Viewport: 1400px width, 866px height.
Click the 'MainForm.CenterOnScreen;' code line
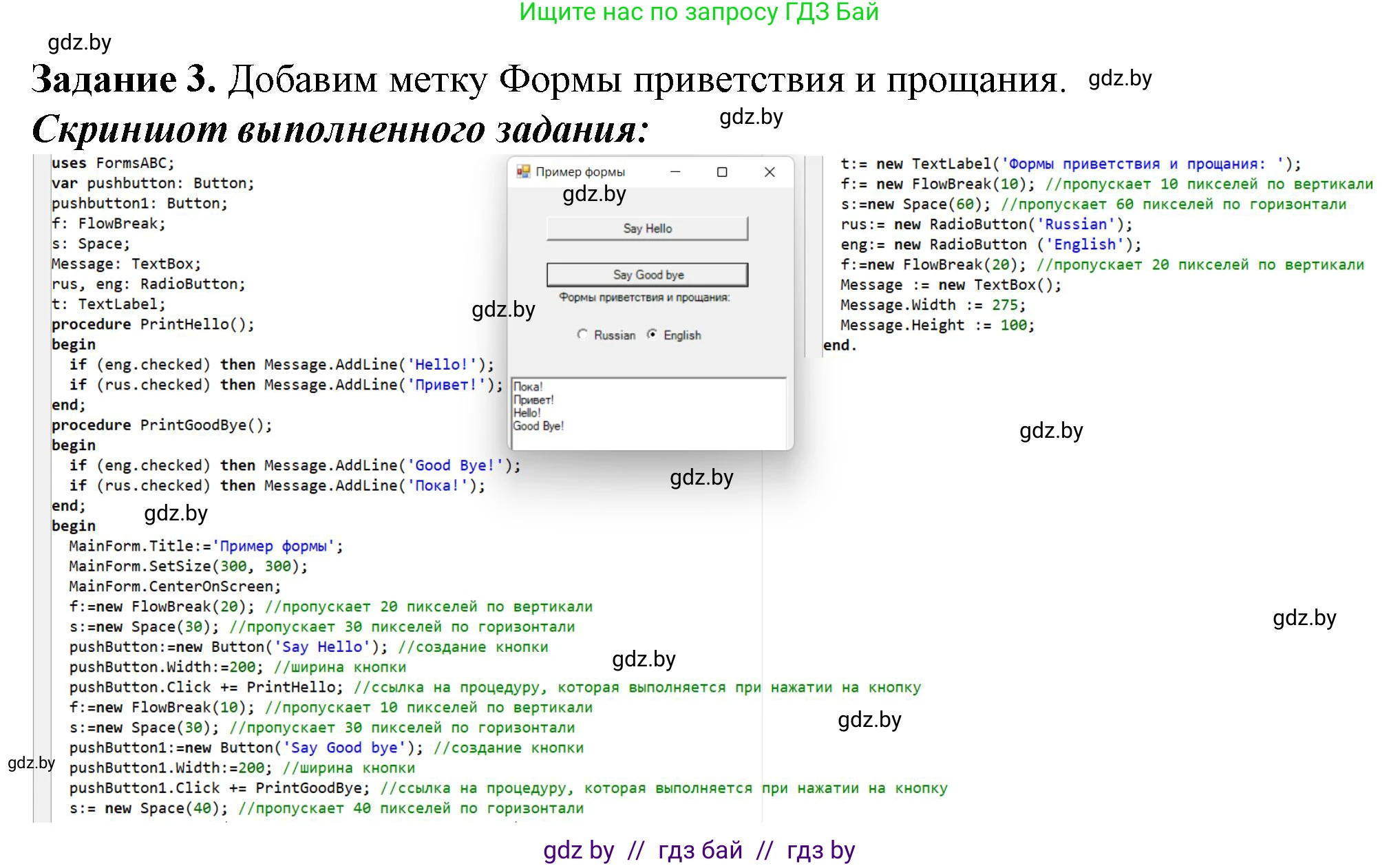[175, 587]
